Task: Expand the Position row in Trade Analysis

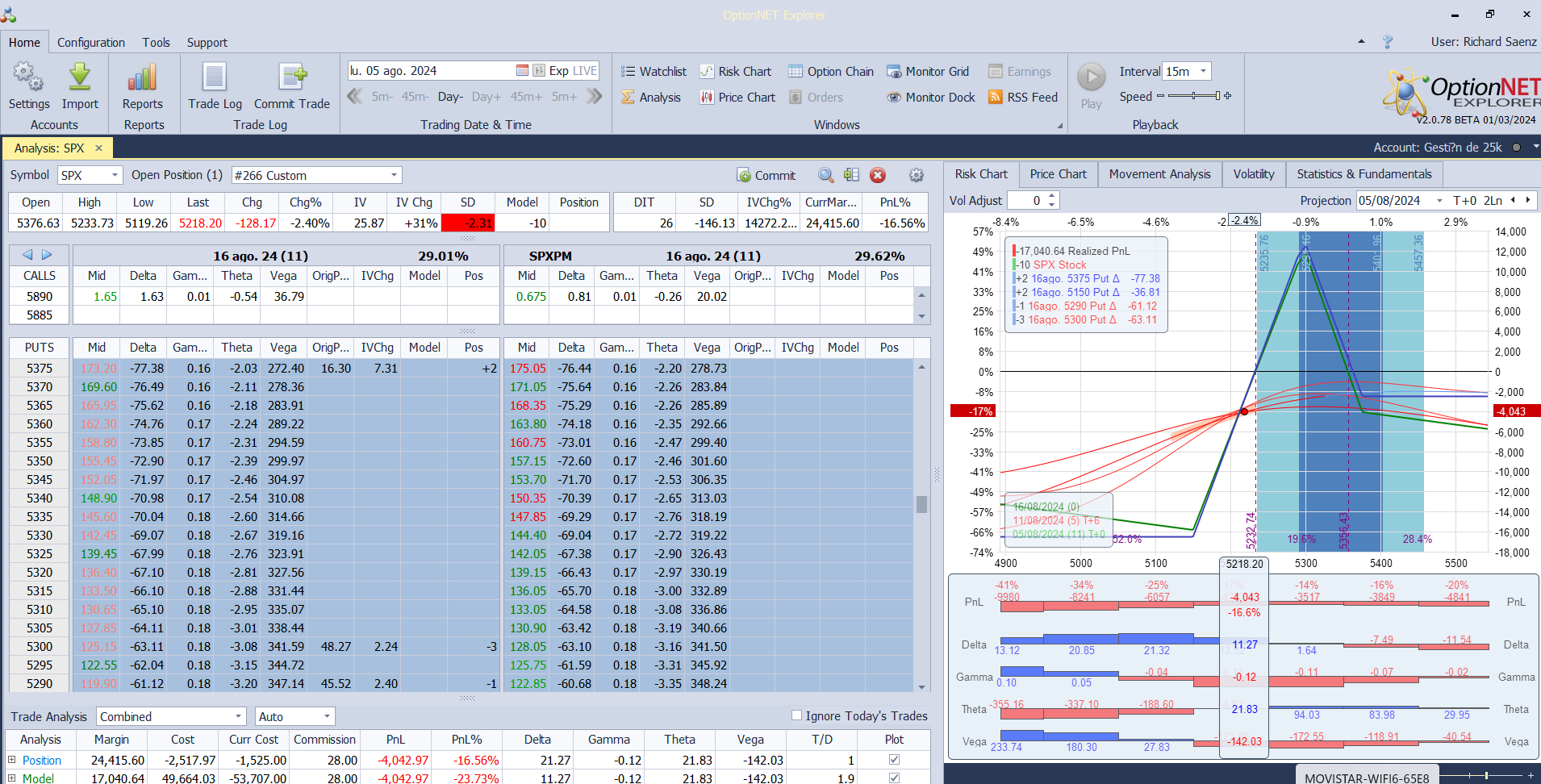Action: [12, 760]
